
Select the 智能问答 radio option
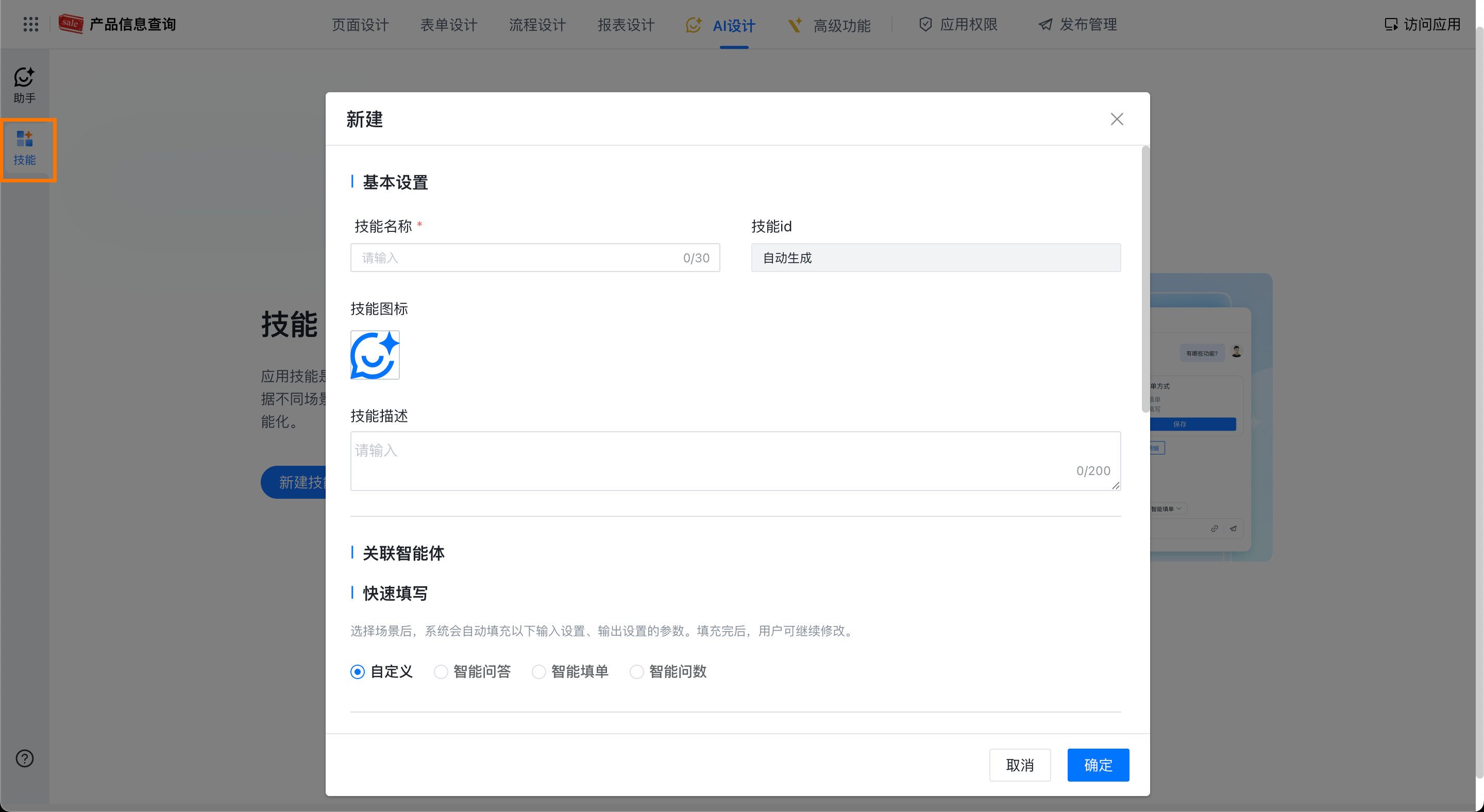point(441,671)
